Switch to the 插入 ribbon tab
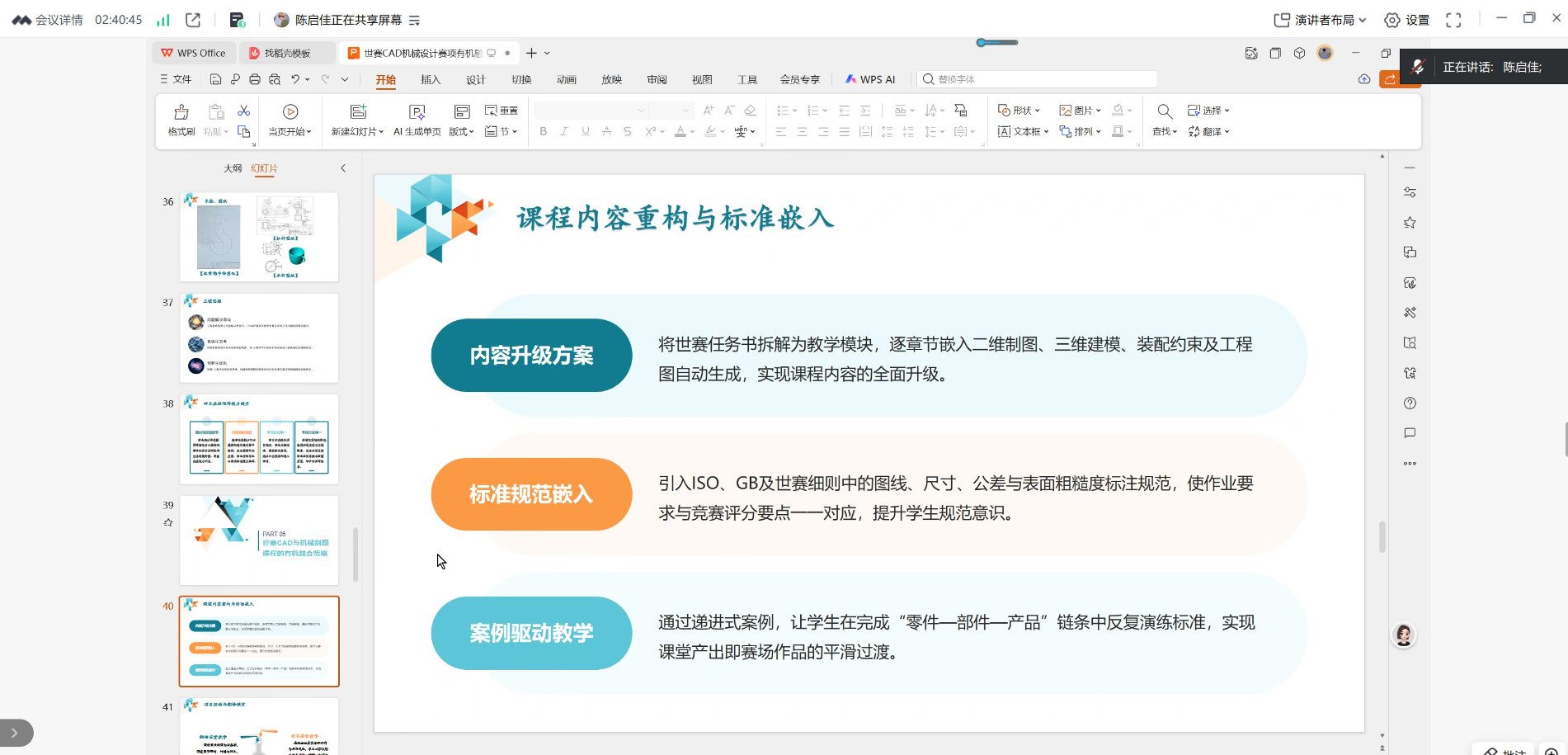Viewport: 1568px width, 755px height. click(x=431, y=80)
